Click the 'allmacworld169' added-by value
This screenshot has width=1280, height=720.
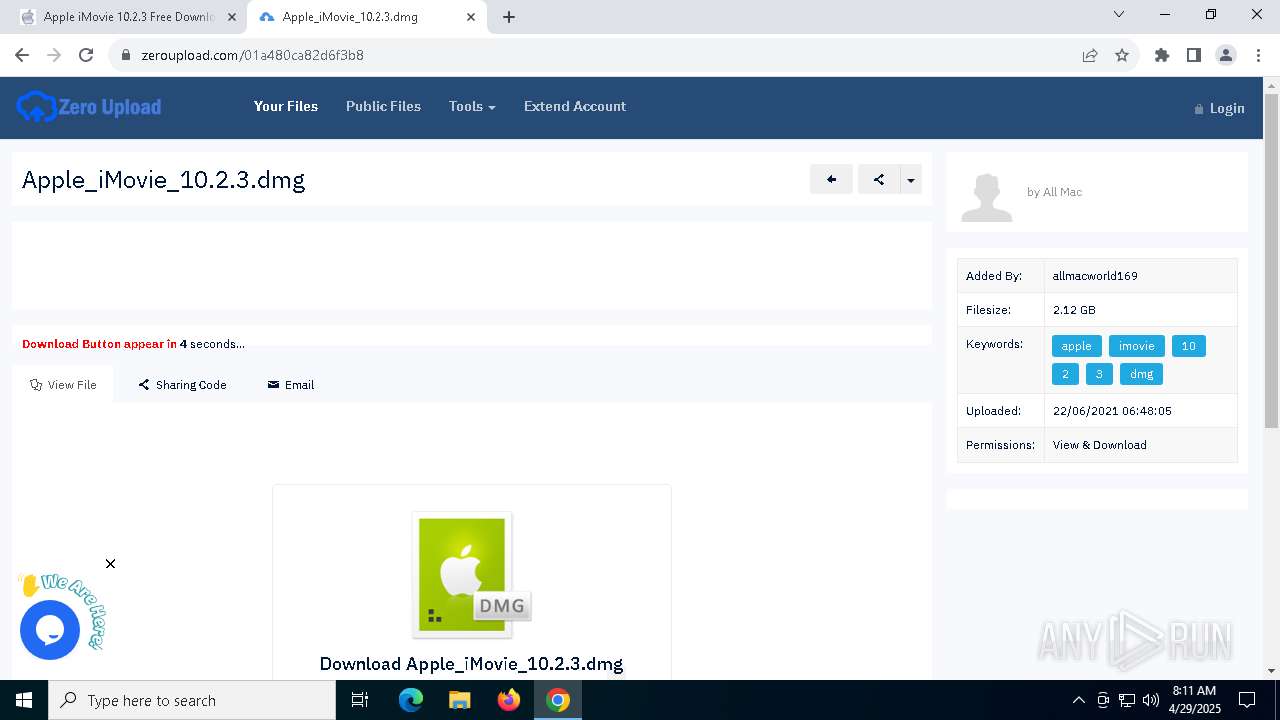point(1095,276)
